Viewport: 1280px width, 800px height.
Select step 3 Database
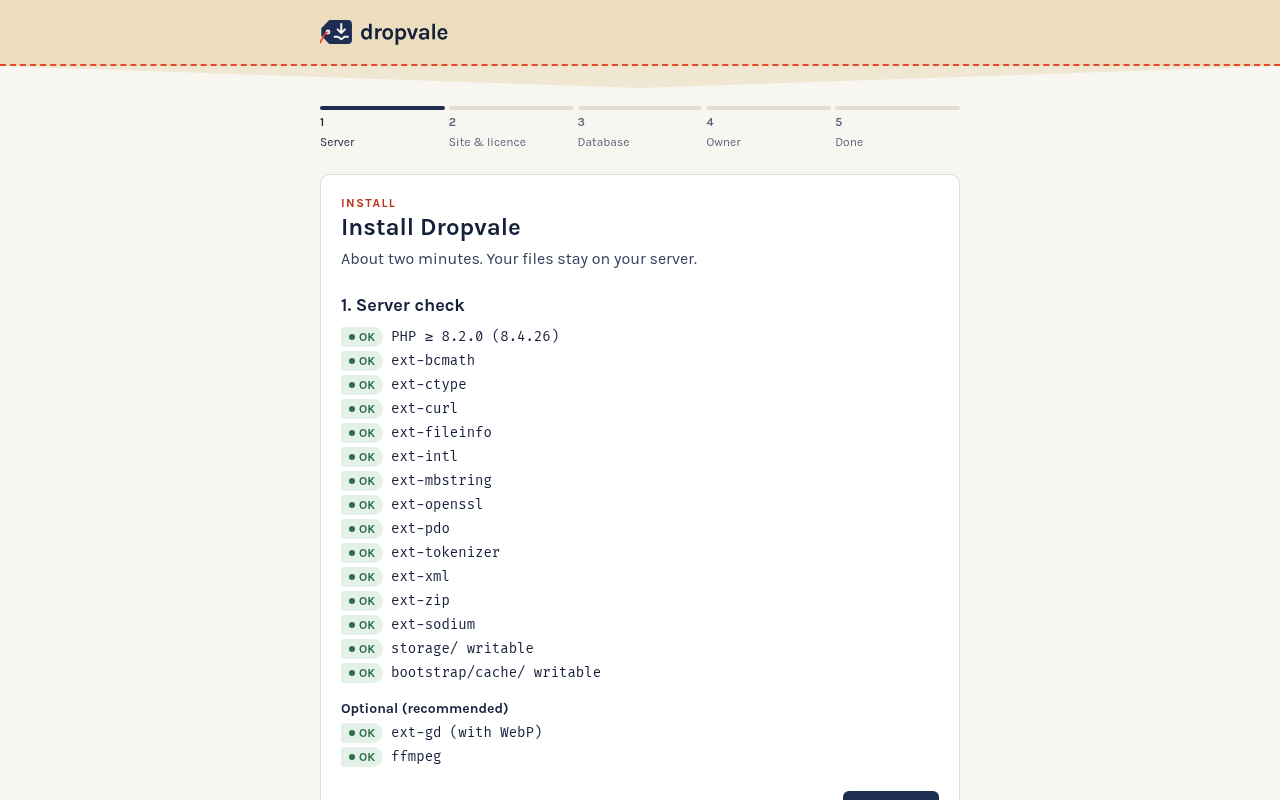click(x=640, y=128)
